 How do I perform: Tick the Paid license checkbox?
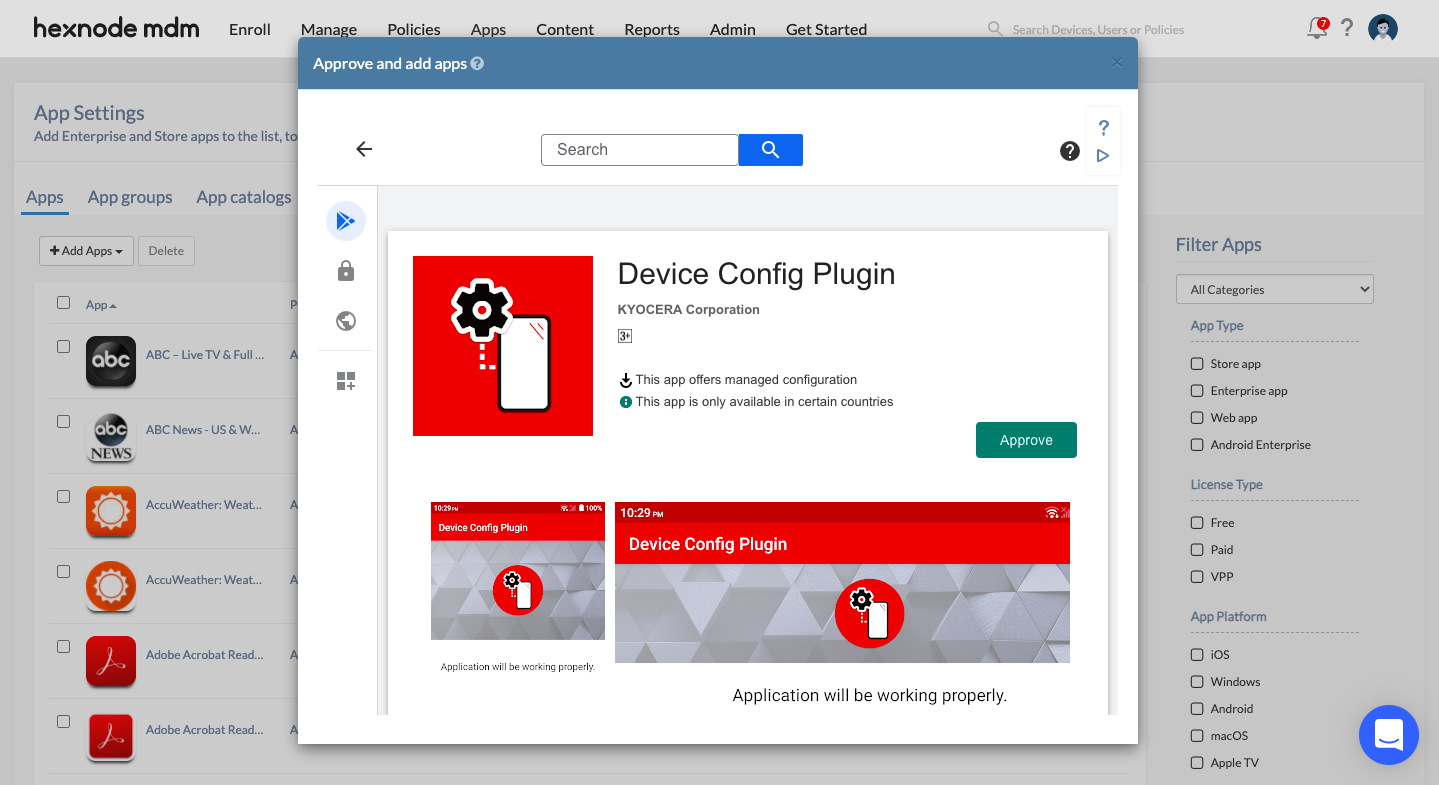pyautogui.click(x=1197, y=549)
